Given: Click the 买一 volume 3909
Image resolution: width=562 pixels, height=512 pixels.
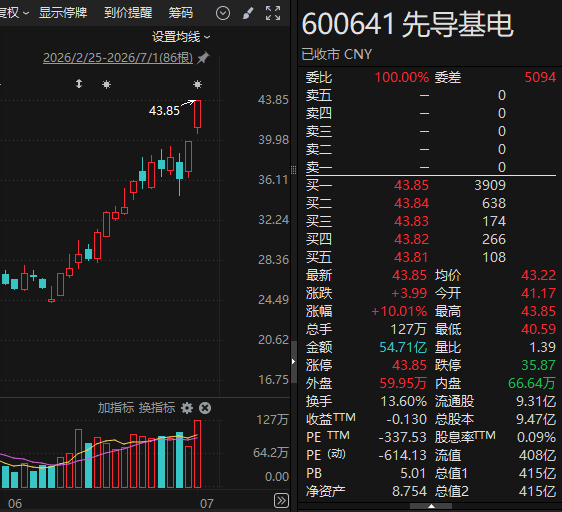Looking at the screenshot, I should [490, 185].
